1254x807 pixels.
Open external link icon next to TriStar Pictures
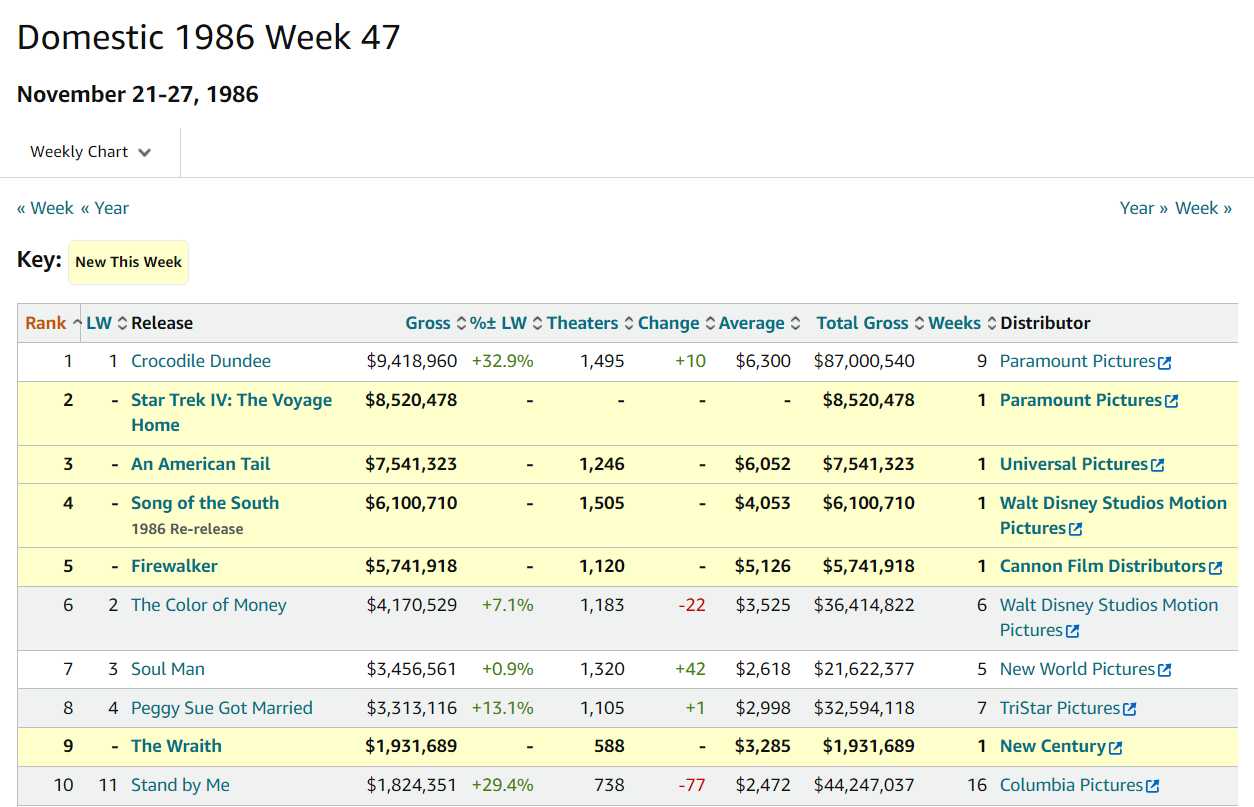pos(1130,709)
